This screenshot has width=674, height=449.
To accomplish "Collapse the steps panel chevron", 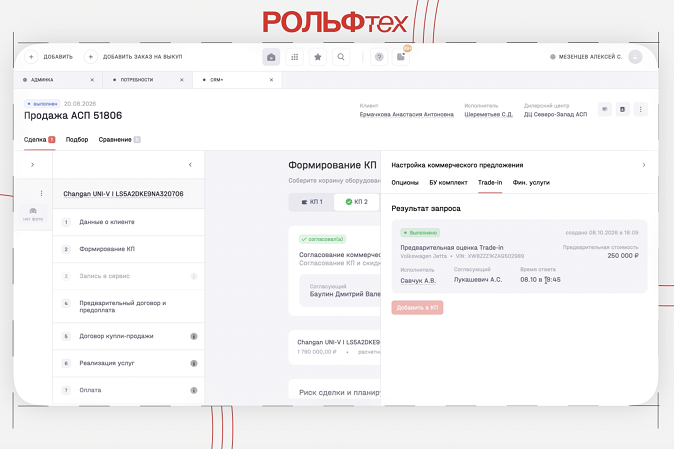I will (190, 165).
